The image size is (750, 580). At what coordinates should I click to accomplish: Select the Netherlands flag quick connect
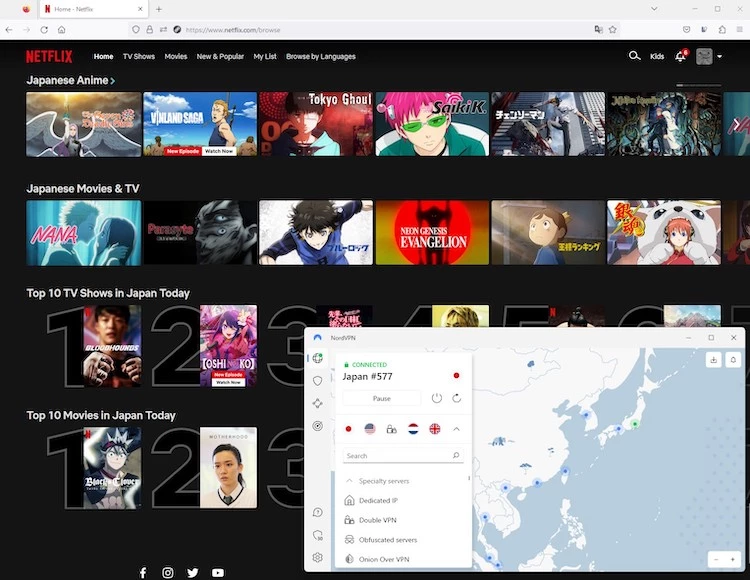pyautogui.click(x=413, y=429)
